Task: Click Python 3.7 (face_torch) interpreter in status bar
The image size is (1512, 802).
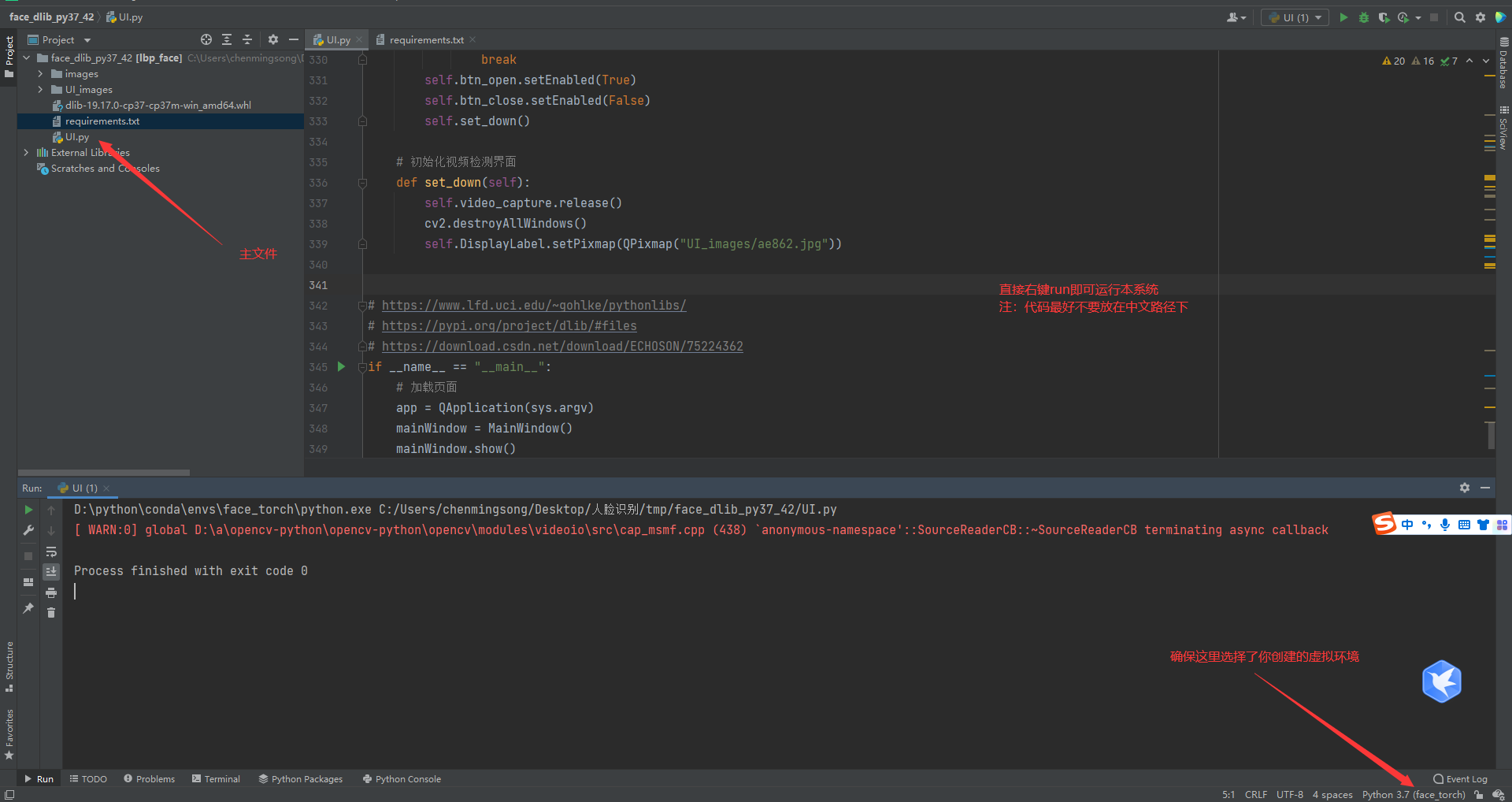Action: point(1413,794)
